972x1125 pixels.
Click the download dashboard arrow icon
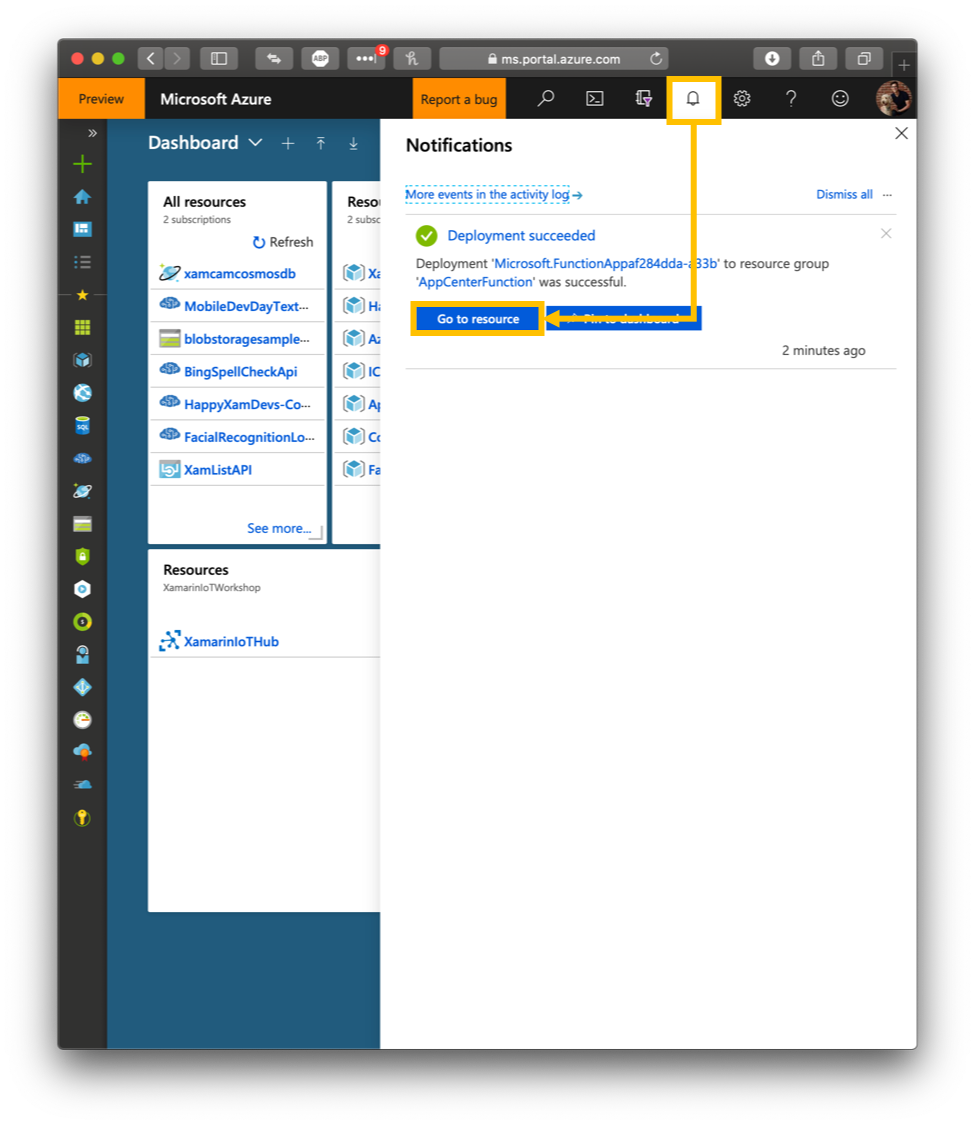[x=354, y=143]
